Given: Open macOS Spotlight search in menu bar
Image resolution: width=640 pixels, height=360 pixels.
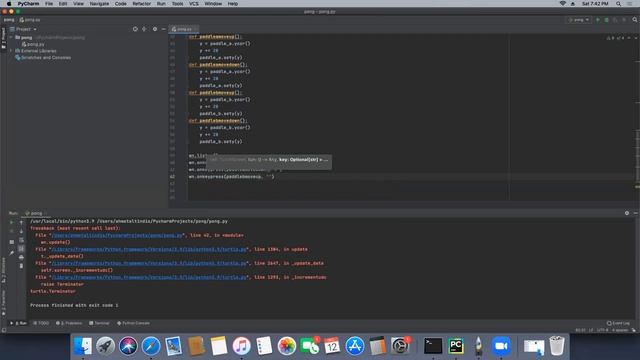Looking at the screenshot, I should click(618, 4).
